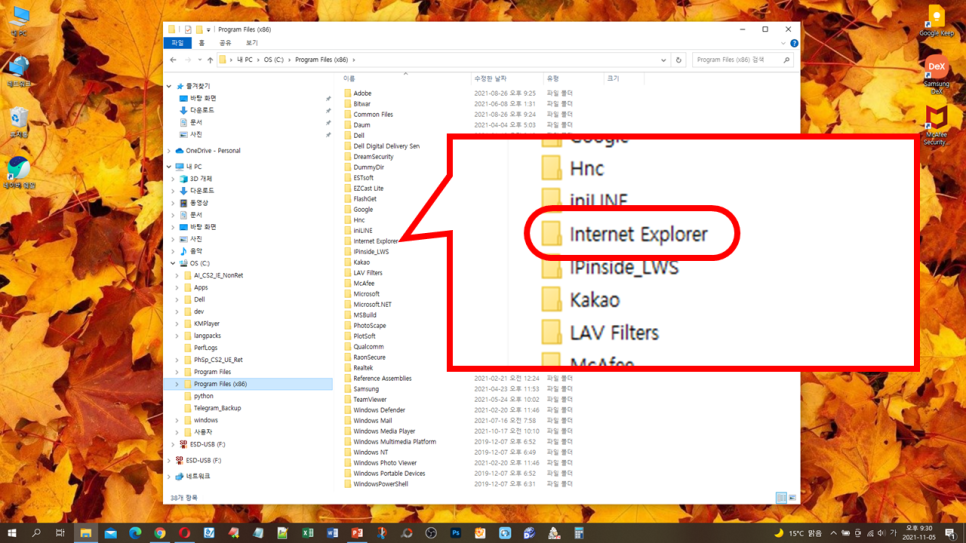
Task: Select 바탕 화면 under 즐겨찾기
Action: 203,98
